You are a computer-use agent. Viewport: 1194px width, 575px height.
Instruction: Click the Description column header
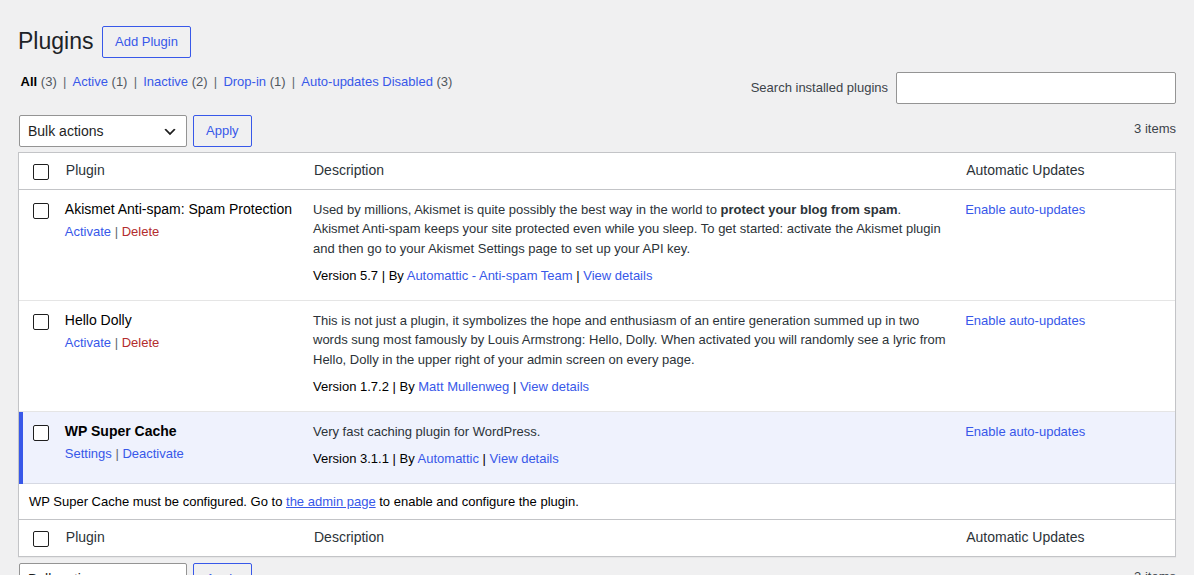(x=349, y=170)
